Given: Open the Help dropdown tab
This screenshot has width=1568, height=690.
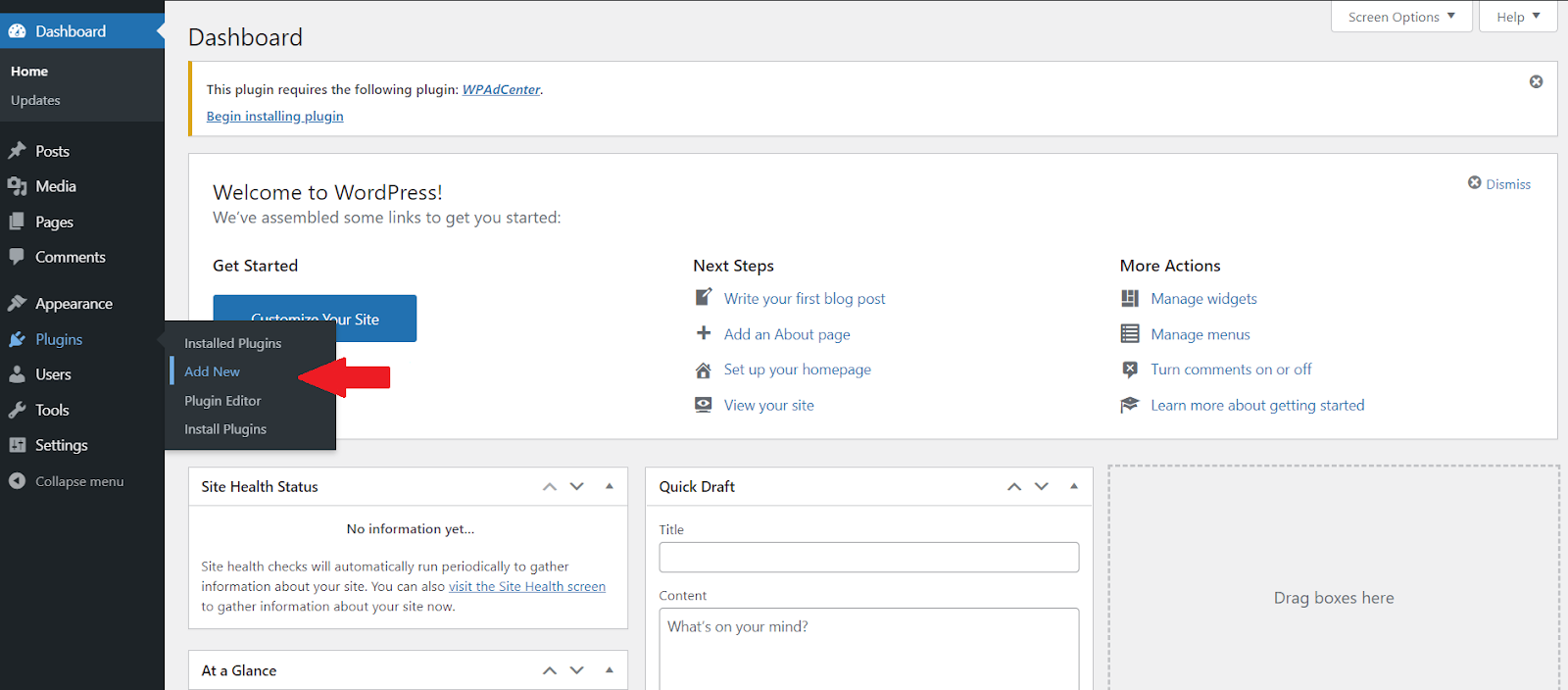Looking at the screenshot, I should point(1518,17).
